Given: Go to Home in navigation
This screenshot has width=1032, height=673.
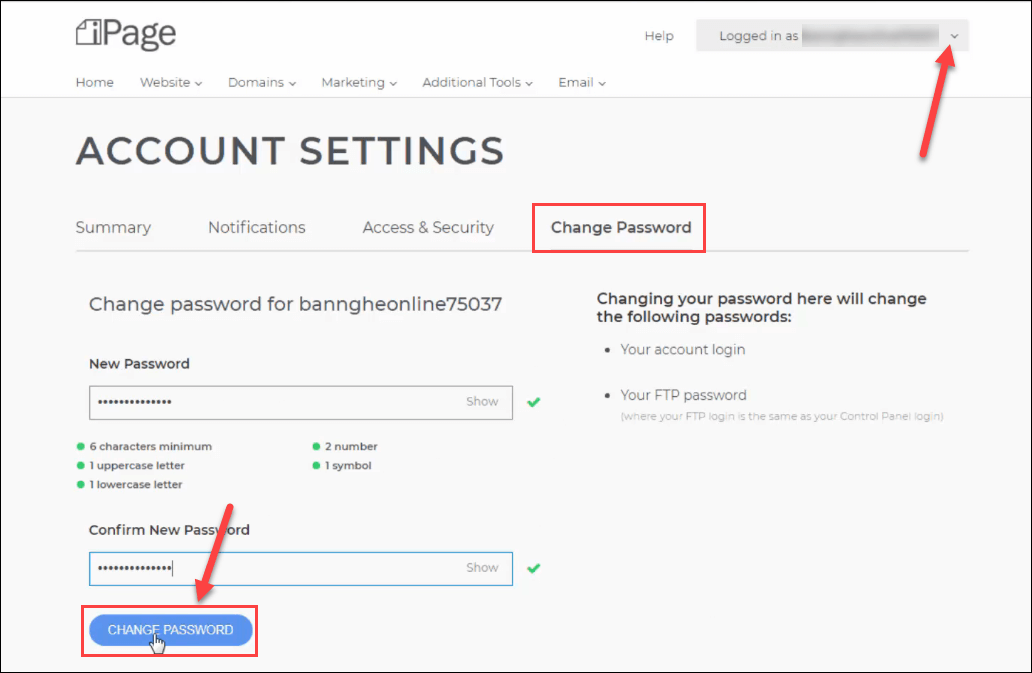Looking at the screenshot, I should tap(95, 82).
